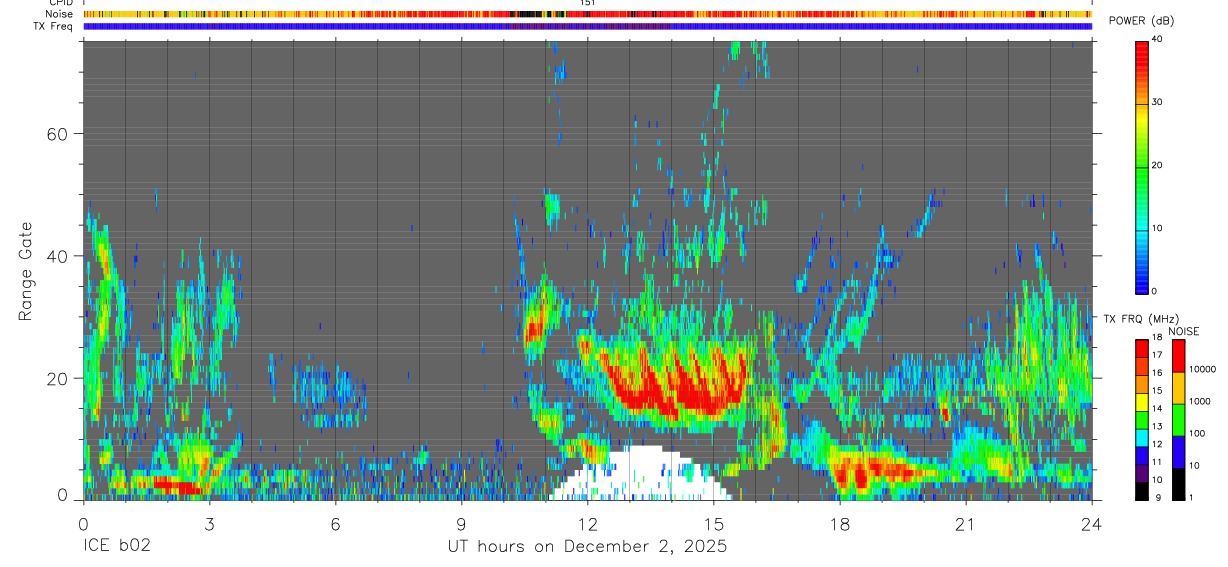
Task: Click the NOISE legend title
Action: 1183,331
